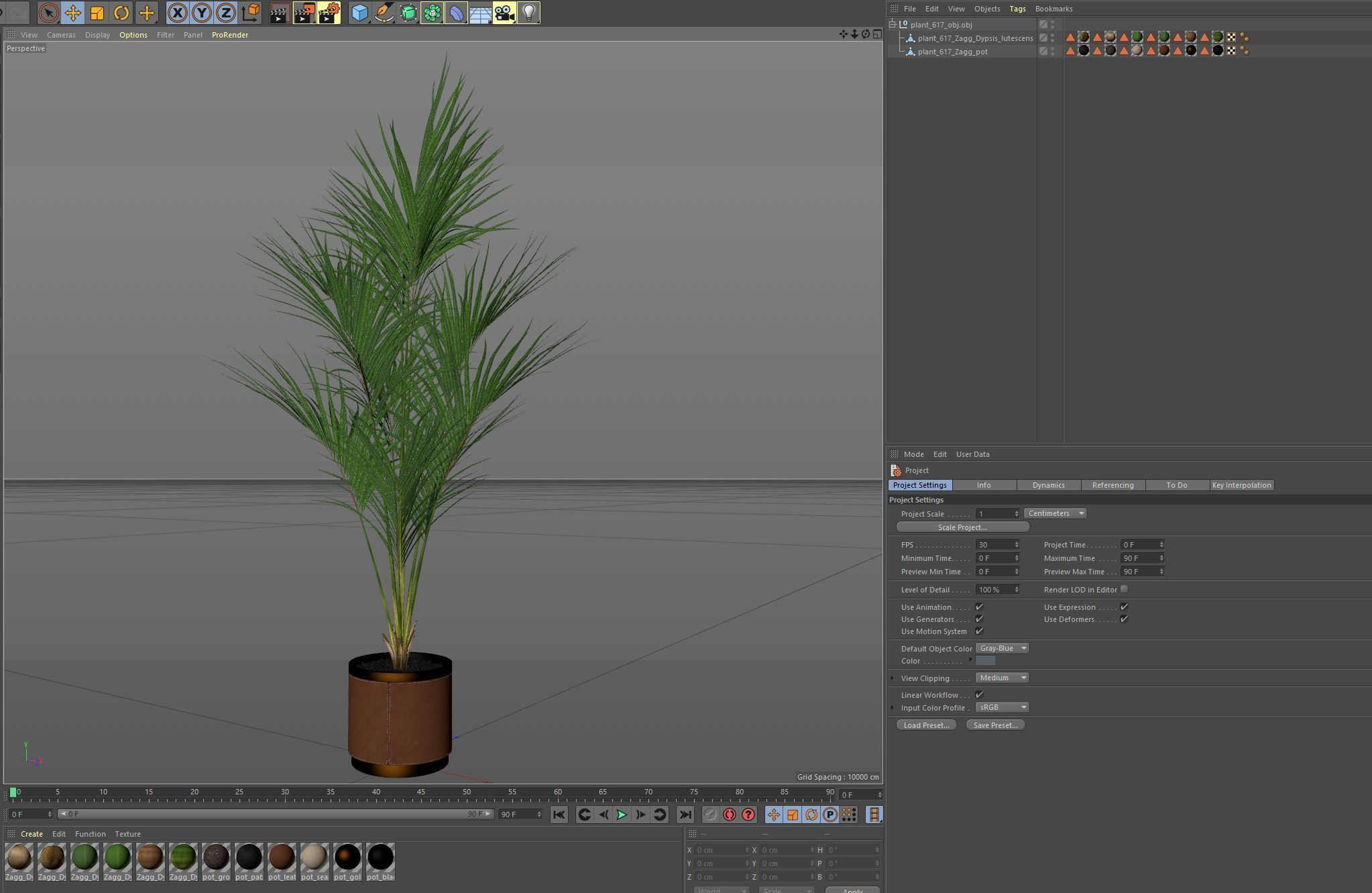The height and width of the screenshot is (893, 1372).
Task: Open Edit Render Settings clapperboard icon
Action: point(329,13)
